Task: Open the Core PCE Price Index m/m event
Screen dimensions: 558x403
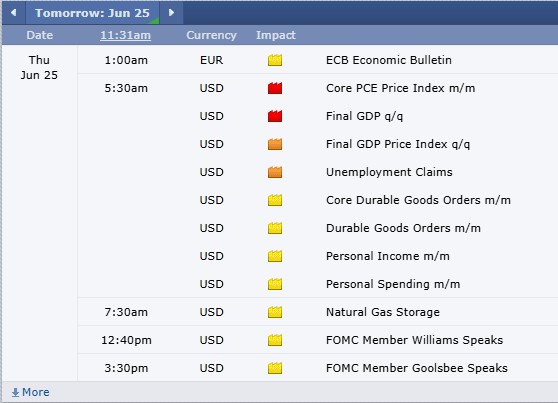Action: [400, 88]
